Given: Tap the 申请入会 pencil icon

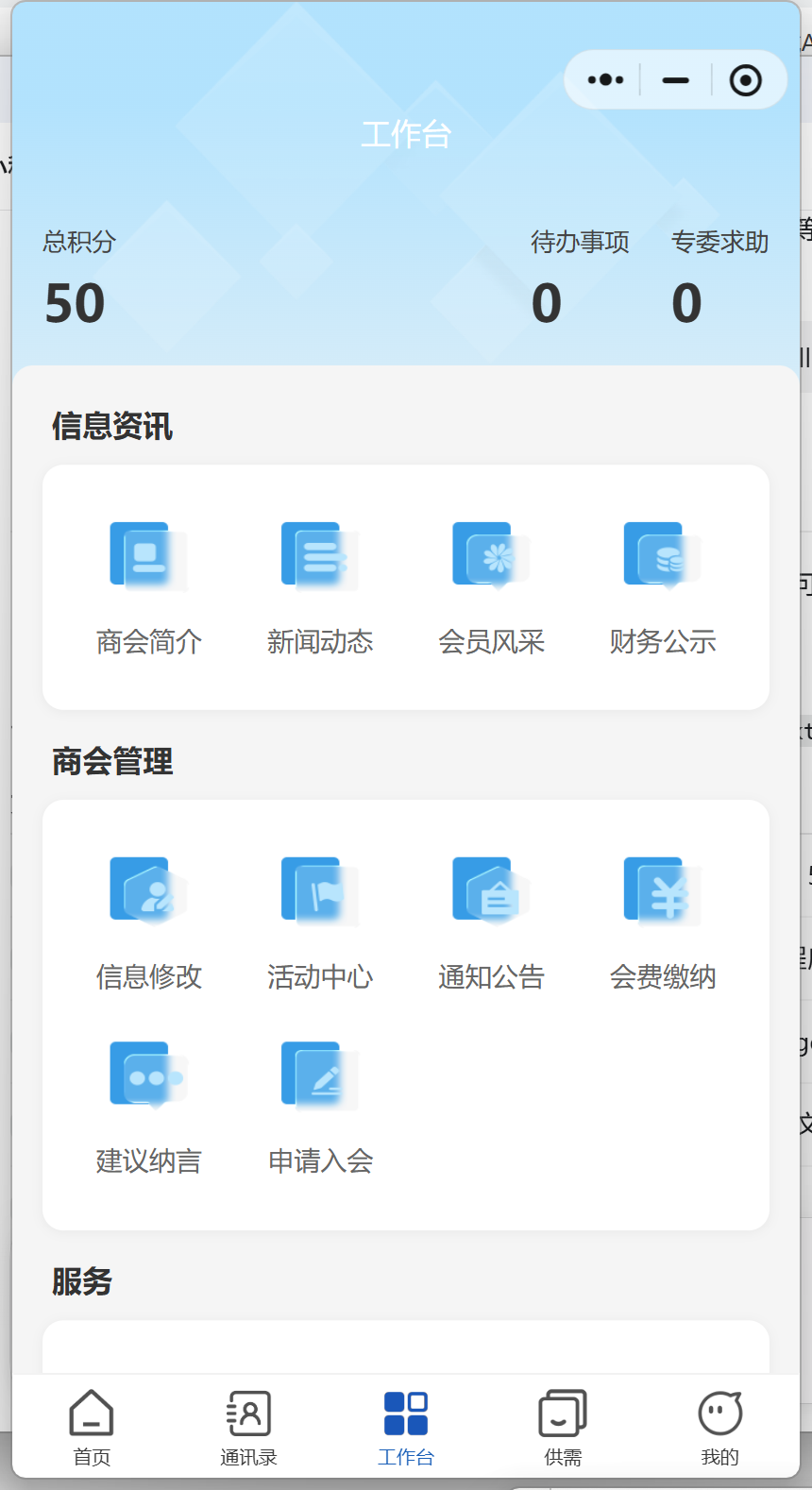Looking at the screenshot, I should [320, 1075].
